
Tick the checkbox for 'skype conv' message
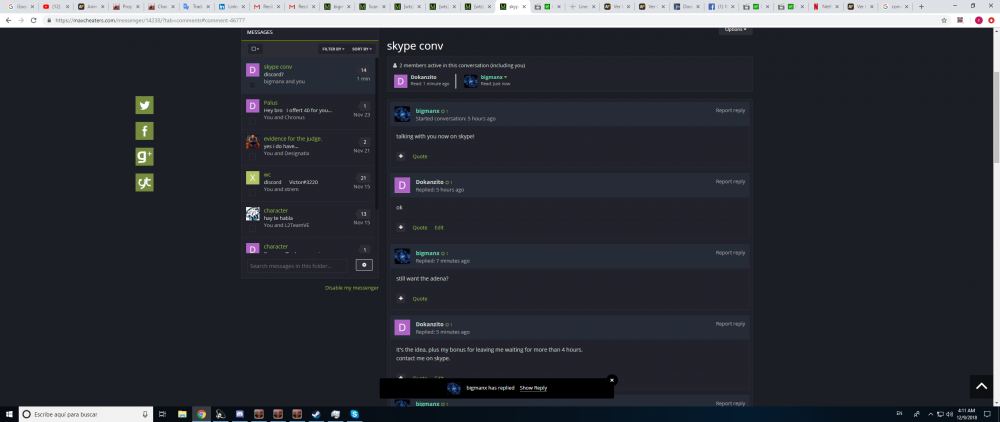[x=252, y=87]
